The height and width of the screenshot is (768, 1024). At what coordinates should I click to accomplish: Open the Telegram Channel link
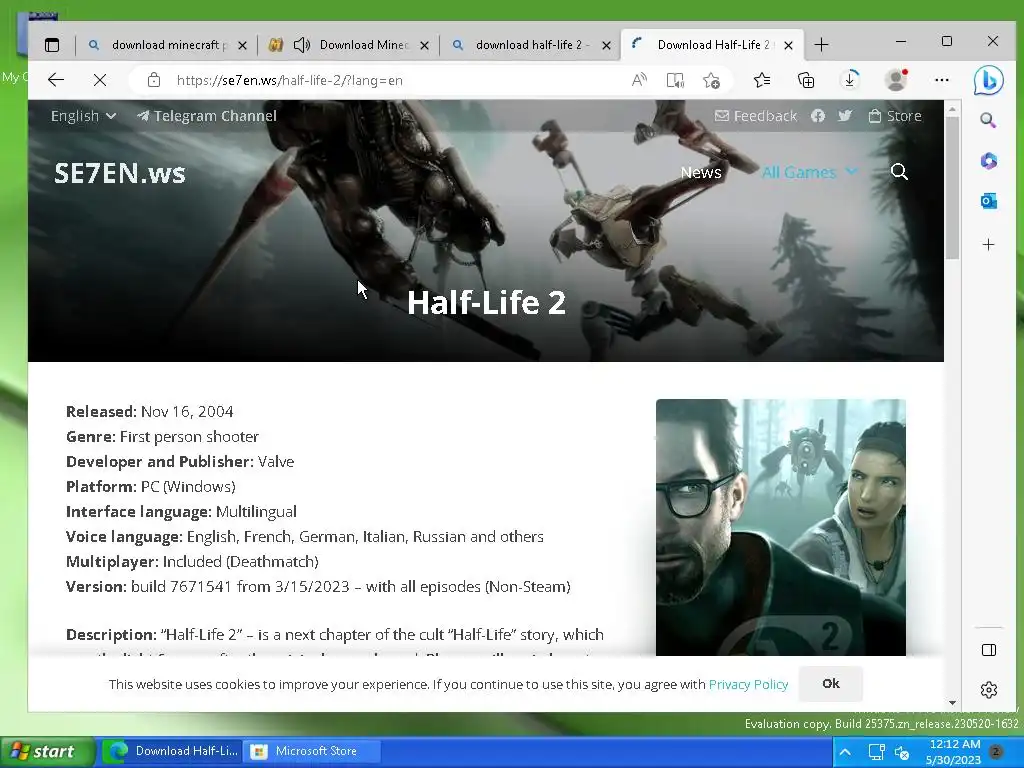[x=206, y=116]
